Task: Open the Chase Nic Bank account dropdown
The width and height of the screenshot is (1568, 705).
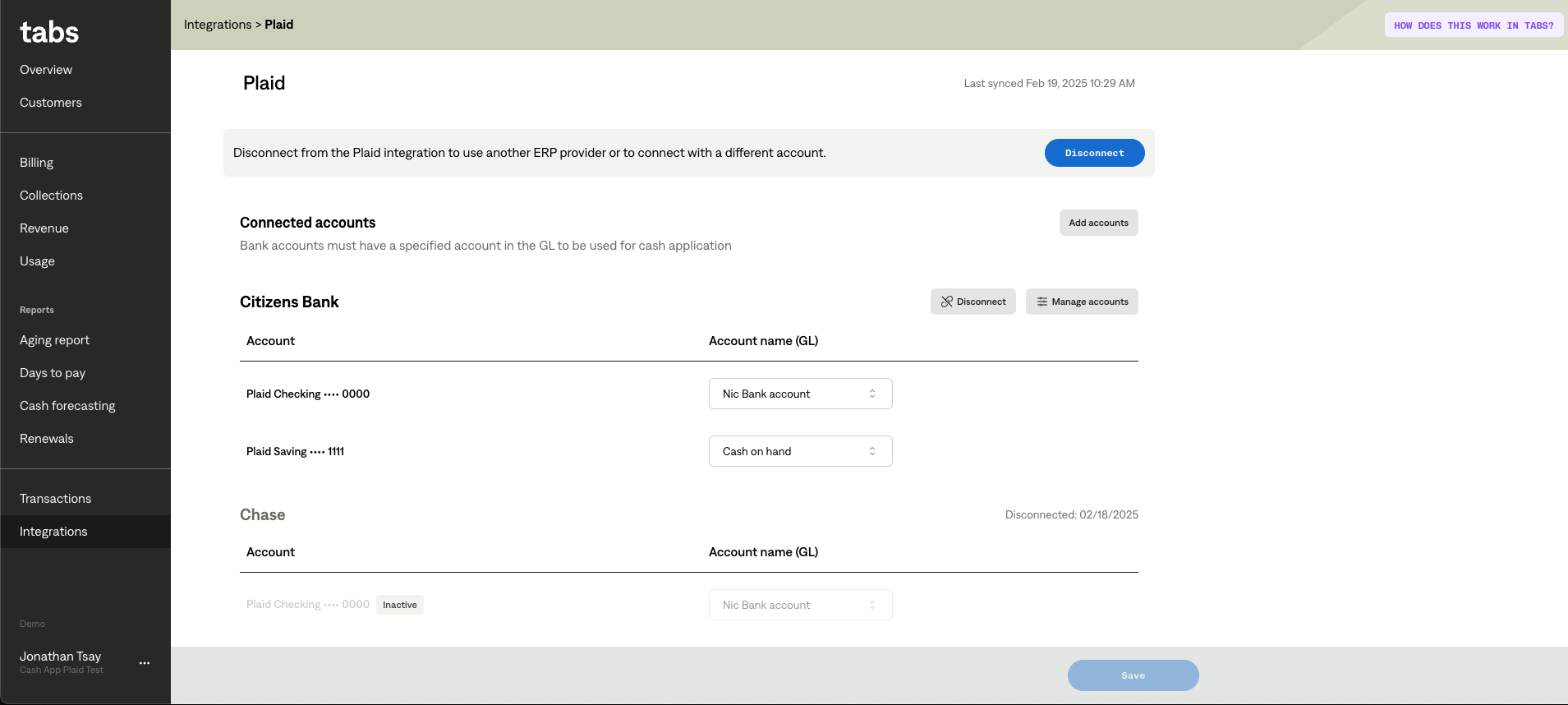Action: (800, 605)
